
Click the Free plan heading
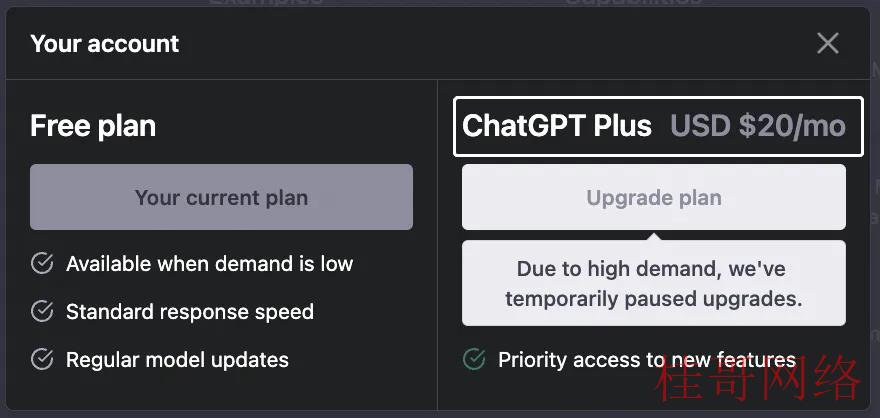(93, 126)
